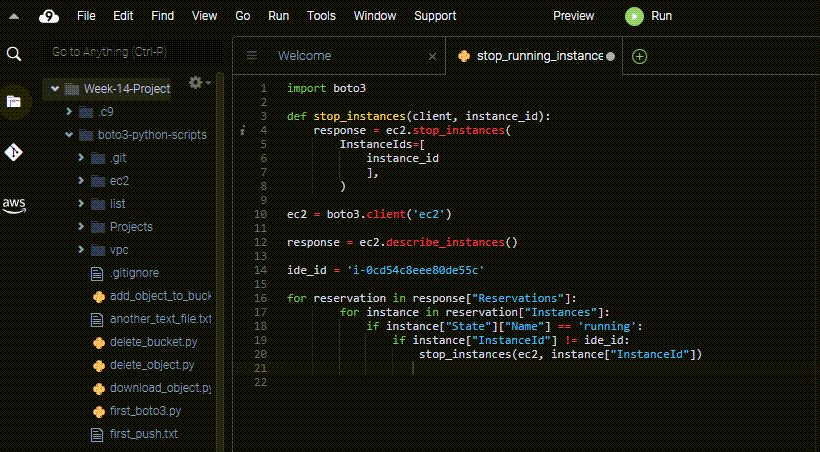
Task: Open the Environment file tree panel icon
Action: tap(14, 101)
